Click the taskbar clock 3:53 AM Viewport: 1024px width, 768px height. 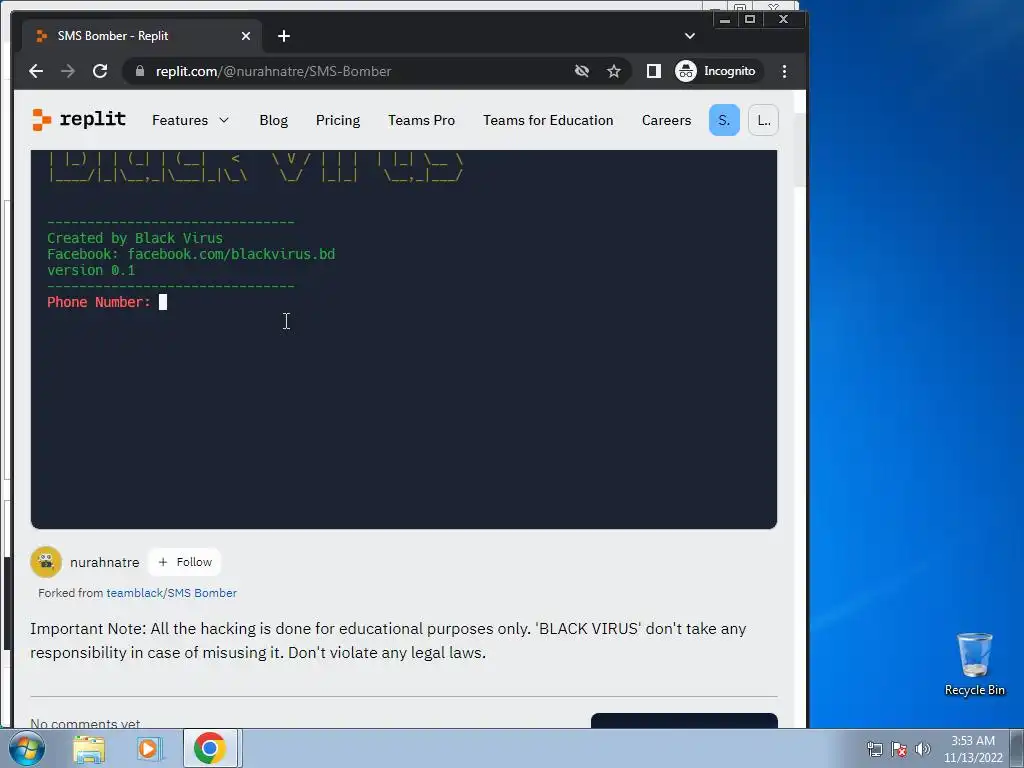(x=973, y=749)
